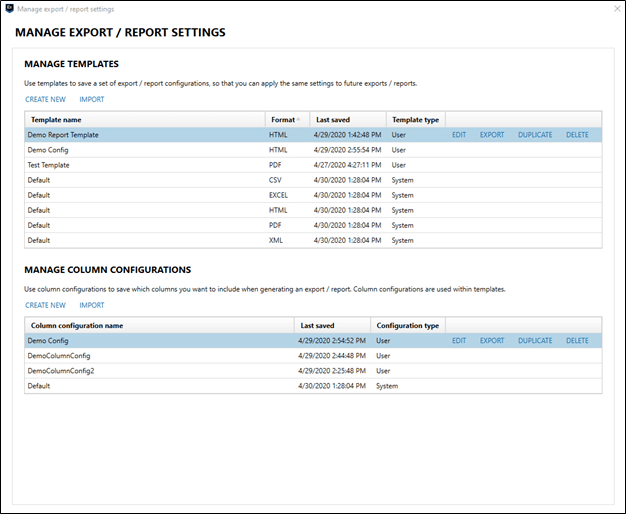Select the DemoColumnConfig2 row
The height and width of the screenshot is (514, 626).
[313, 371]
